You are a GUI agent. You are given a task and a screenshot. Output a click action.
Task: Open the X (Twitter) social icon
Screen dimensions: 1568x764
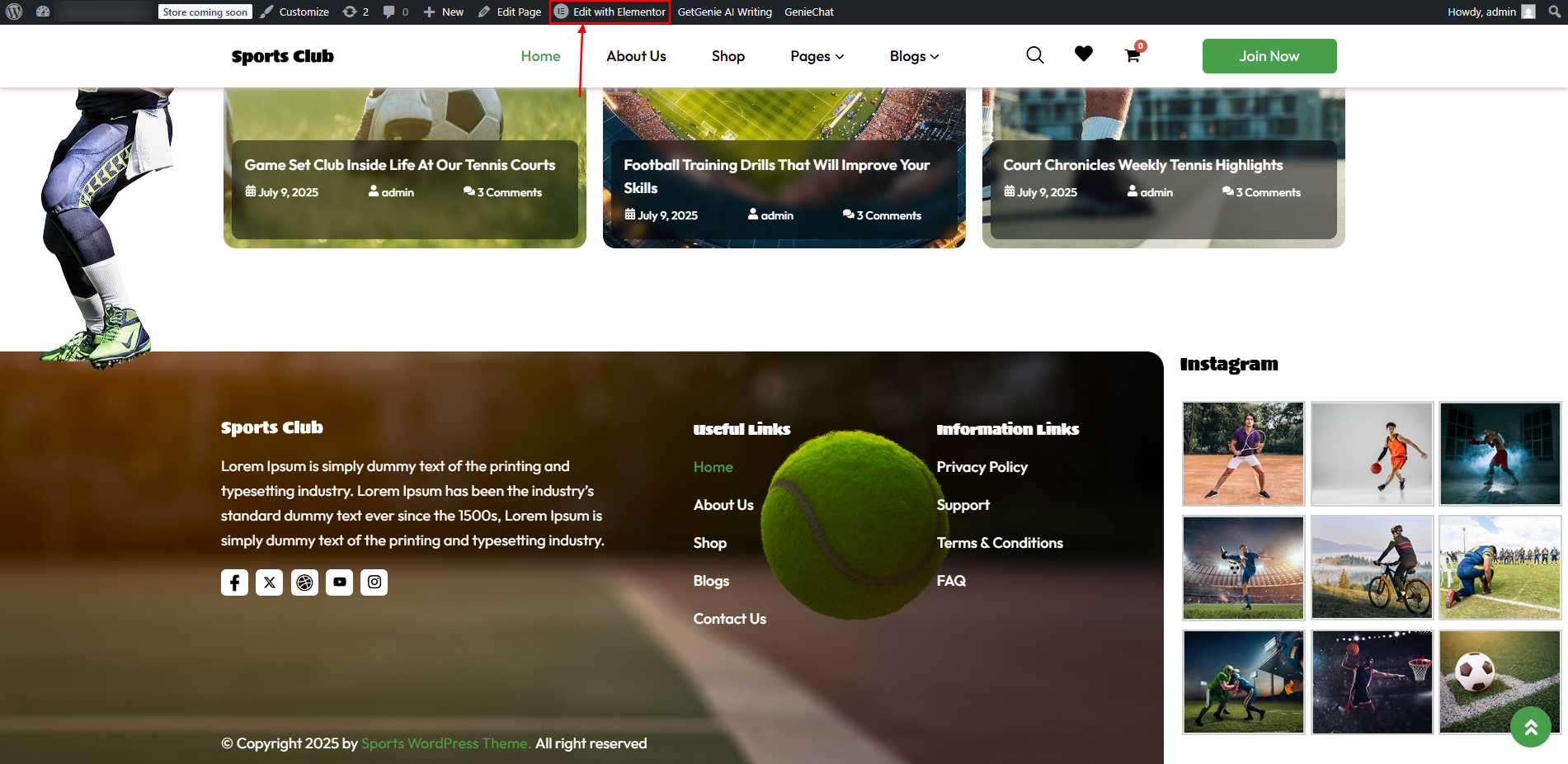[x=269, y=582]
